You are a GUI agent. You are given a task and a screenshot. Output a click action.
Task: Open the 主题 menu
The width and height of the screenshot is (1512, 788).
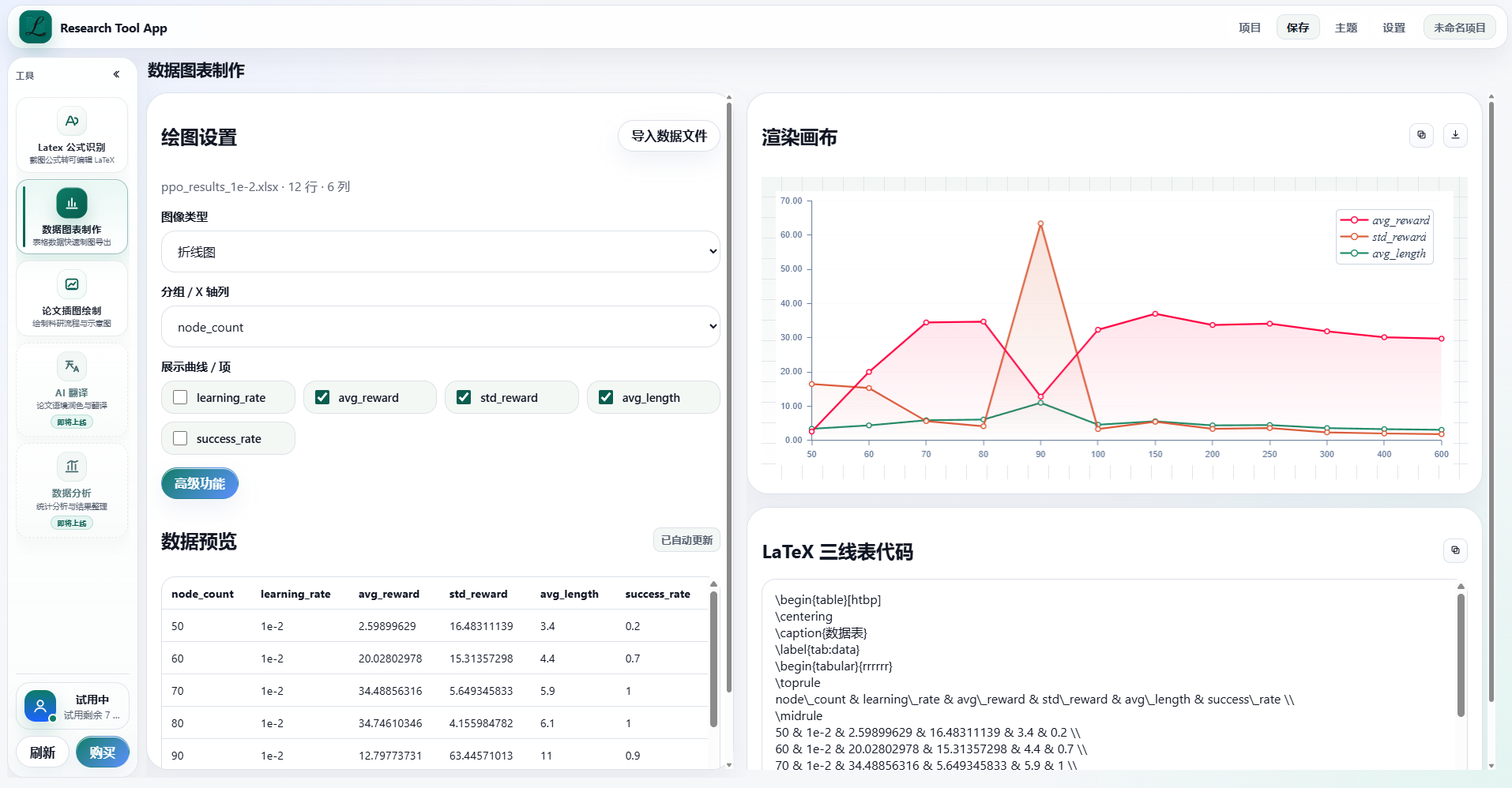(x=1346, y=28)
